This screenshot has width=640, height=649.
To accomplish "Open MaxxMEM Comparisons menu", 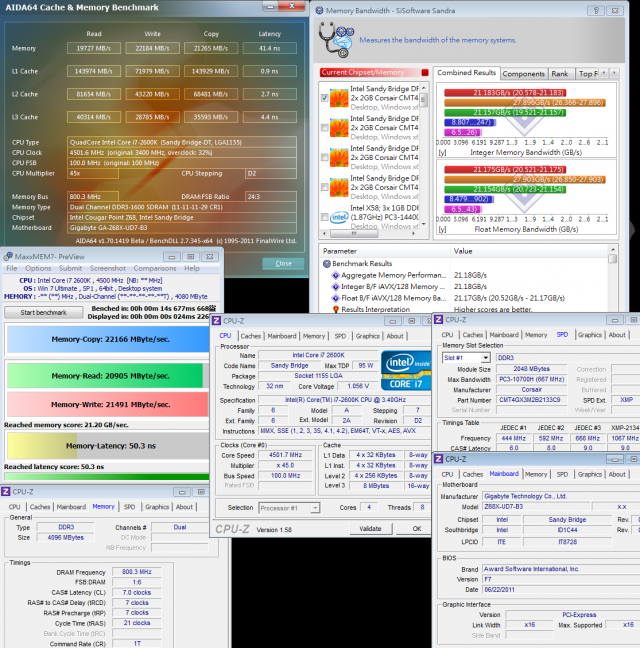I will tap(155, 268).
